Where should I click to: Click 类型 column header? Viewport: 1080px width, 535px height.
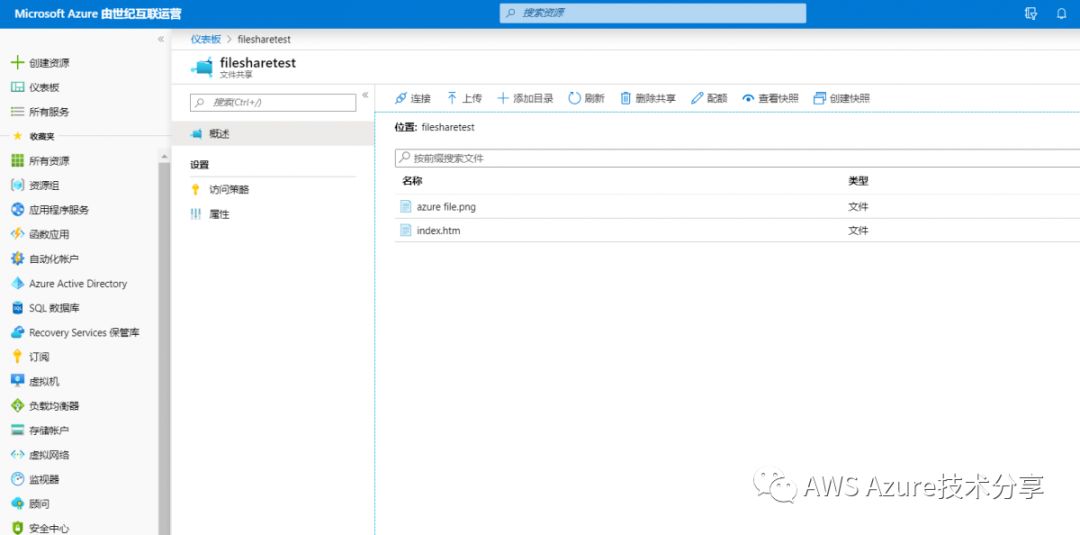pos(858,181)
